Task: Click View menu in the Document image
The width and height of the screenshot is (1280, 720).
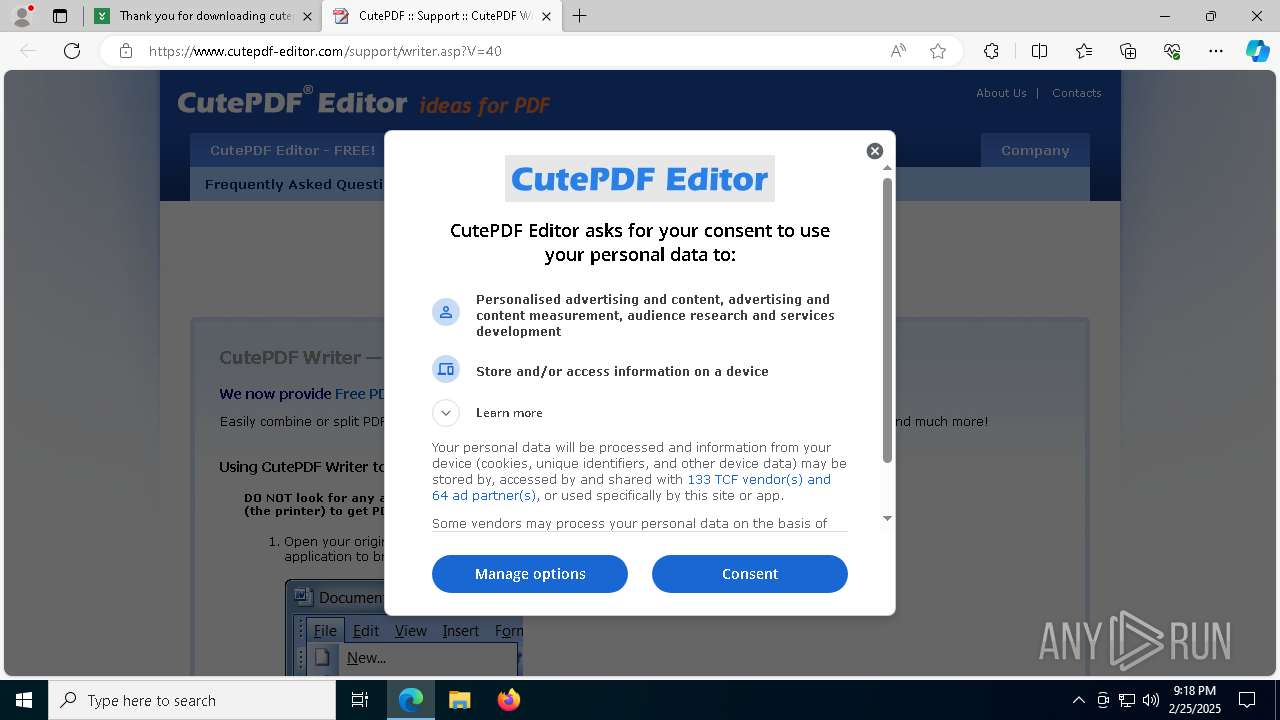Action: pyautogui.click(x=410, y=631)
